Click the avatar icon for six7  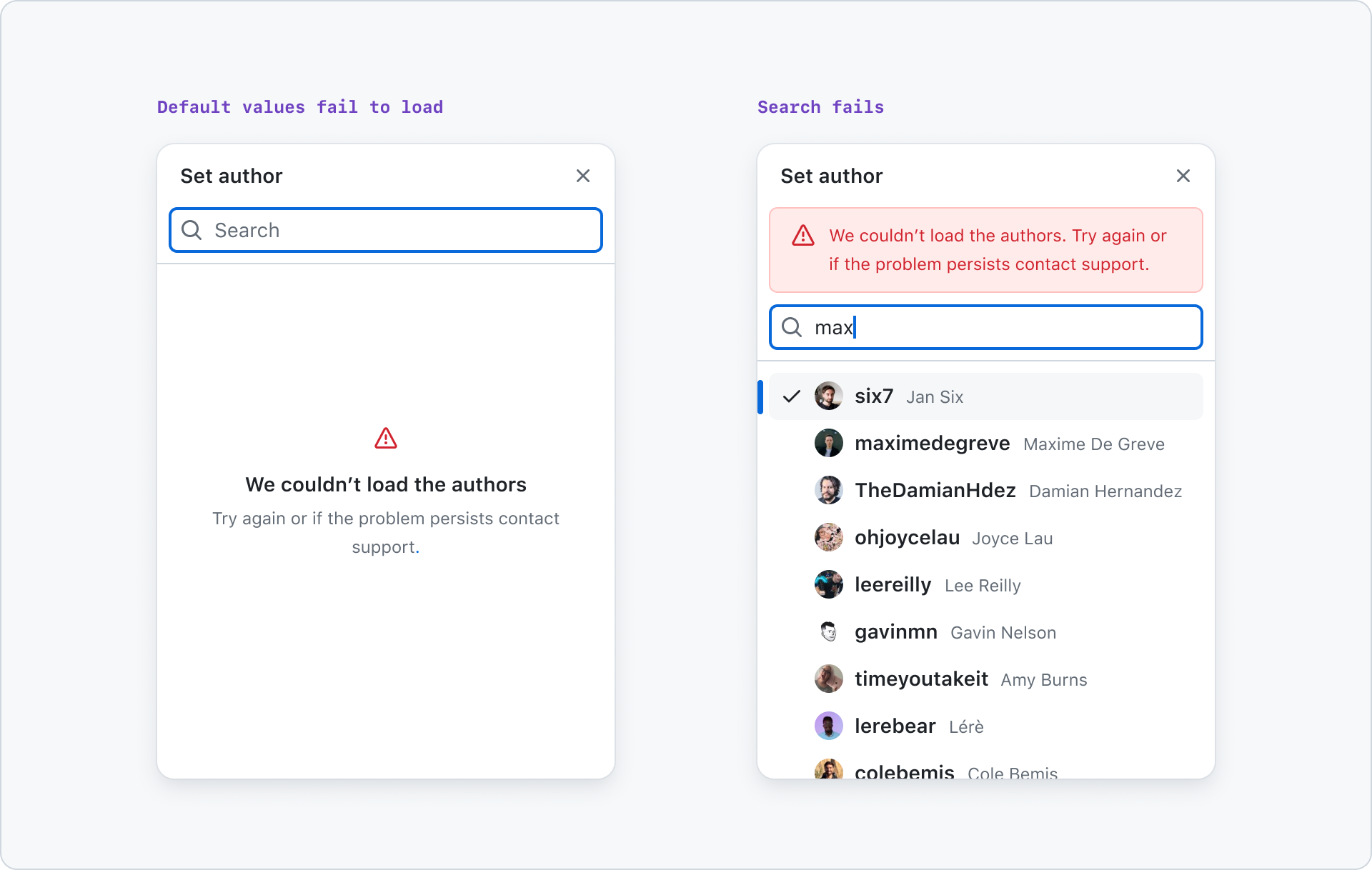pyautogui.click(x=829, y=396)
